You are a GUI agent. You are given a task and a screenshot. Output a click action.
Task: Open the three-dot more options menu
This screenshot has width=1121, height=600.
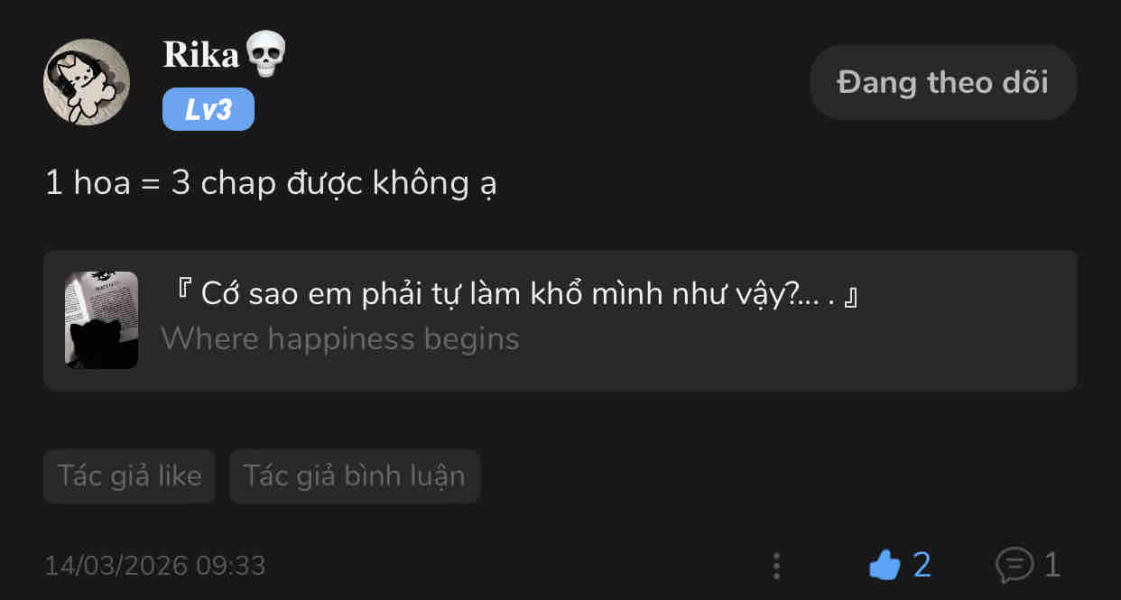coord(776,567)
